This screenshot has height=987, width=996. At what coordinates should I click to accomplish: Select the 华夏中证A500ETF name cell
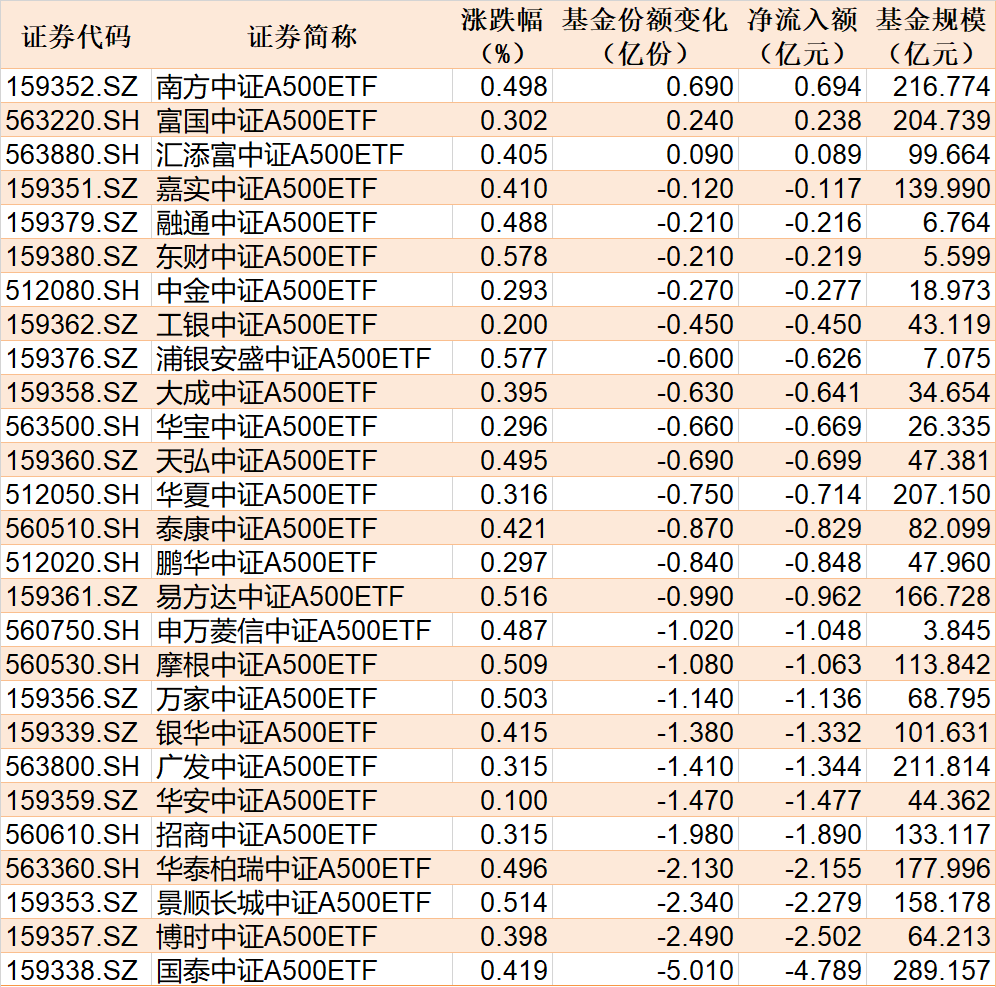coord(302,494)
